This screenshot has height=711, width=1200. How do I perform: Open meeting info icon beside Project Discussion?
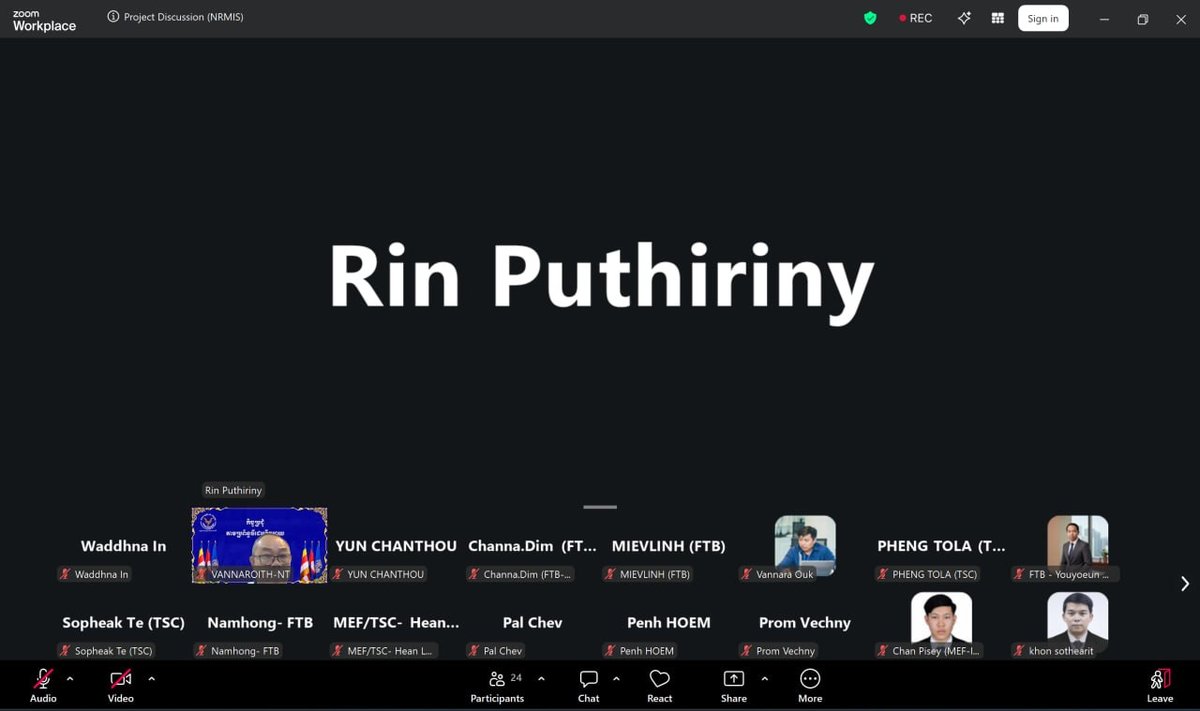(x=113, y=17)
